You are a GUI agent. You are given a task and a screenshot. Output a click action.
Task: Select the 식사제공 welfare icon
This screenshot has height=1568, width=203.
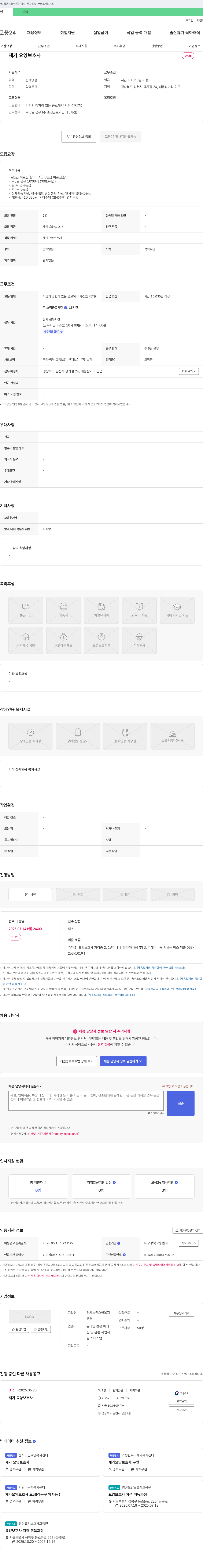139,640
